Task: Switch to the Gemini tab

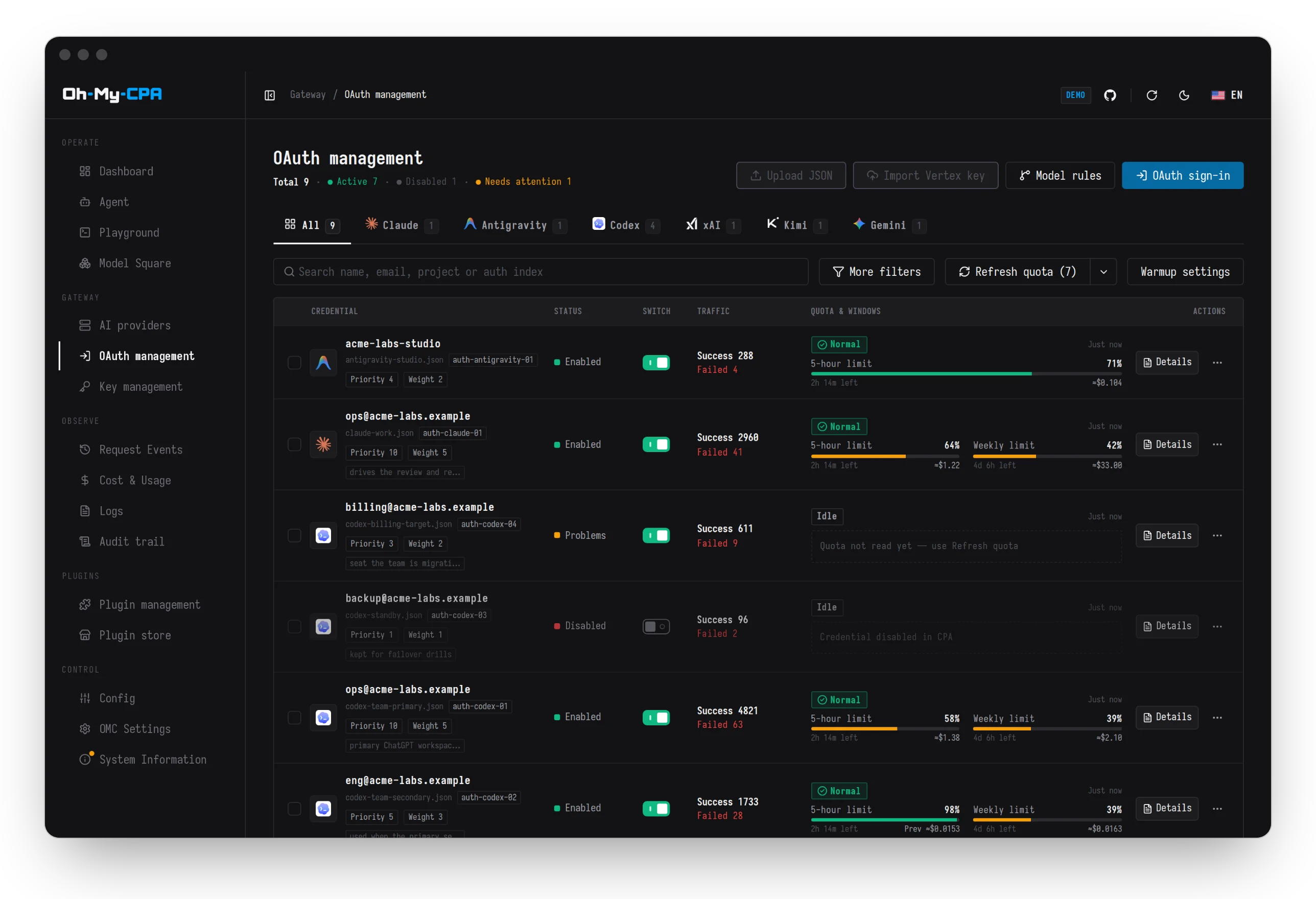Action: tap(889, 225)
